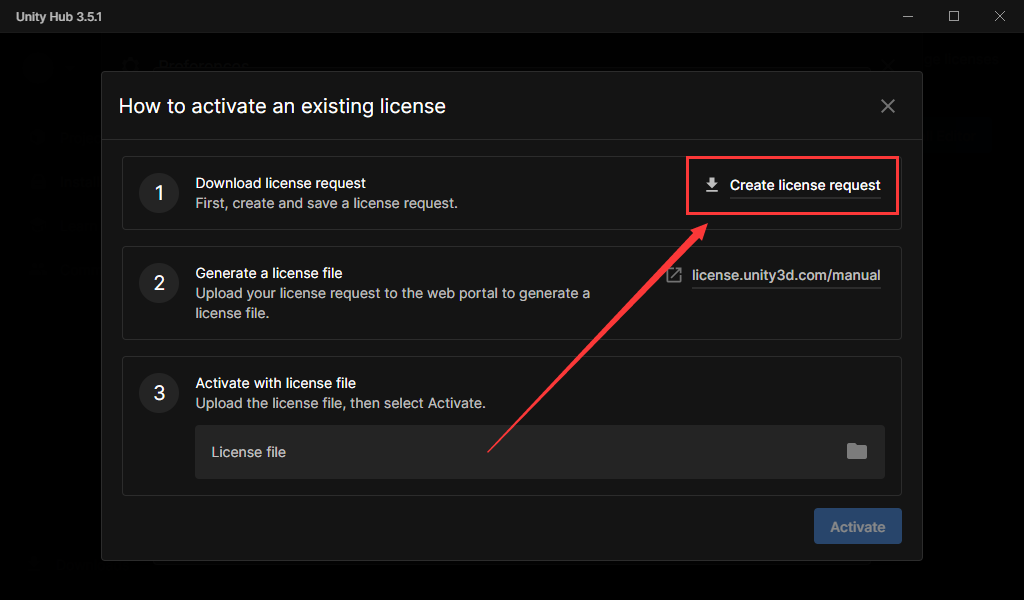Screen dimensions: 1024x600
Task: Minimize the Unity Hub window
Action: (x=908, y=16)
